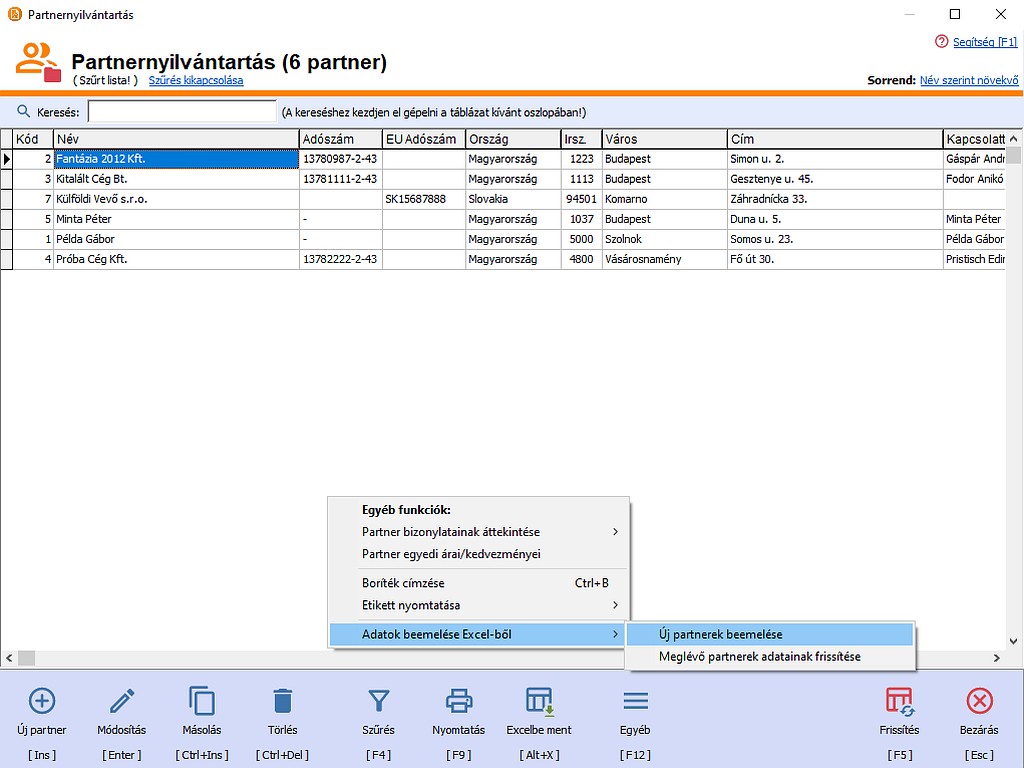Click the Szűrés kikapcsolása link
The image size is (1024, 768).
196,80
